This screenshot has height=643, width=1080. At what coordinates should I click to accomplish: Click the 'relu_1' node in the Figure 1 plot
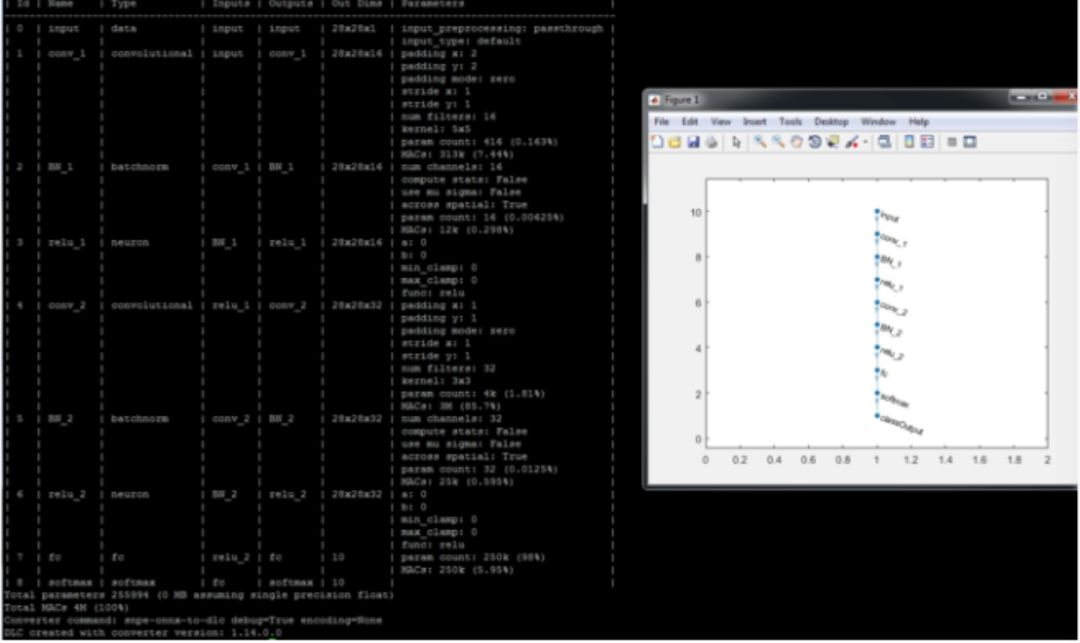point(877,280)
